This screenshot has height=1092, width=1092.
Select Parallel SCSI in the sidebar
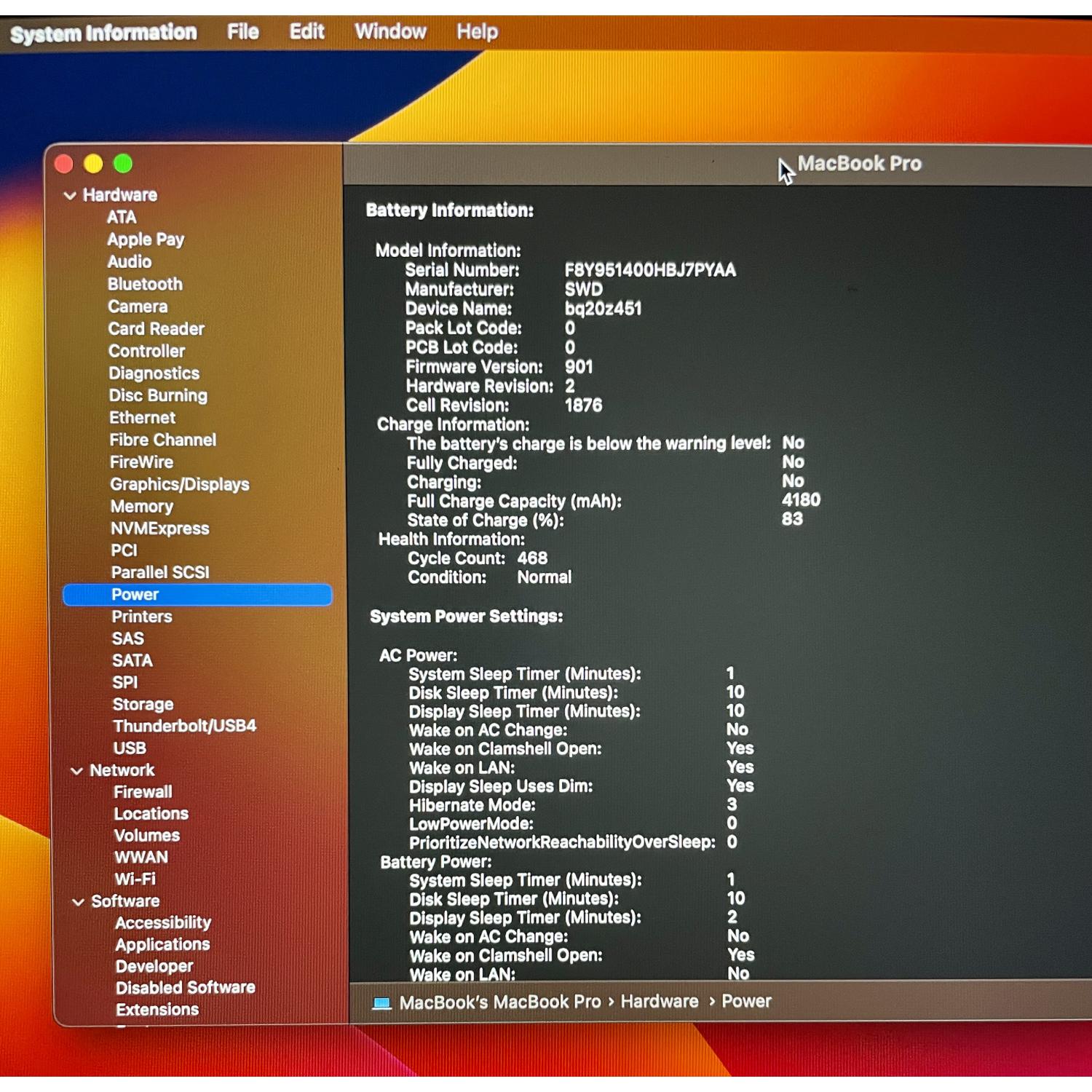[x=160, y=573]
